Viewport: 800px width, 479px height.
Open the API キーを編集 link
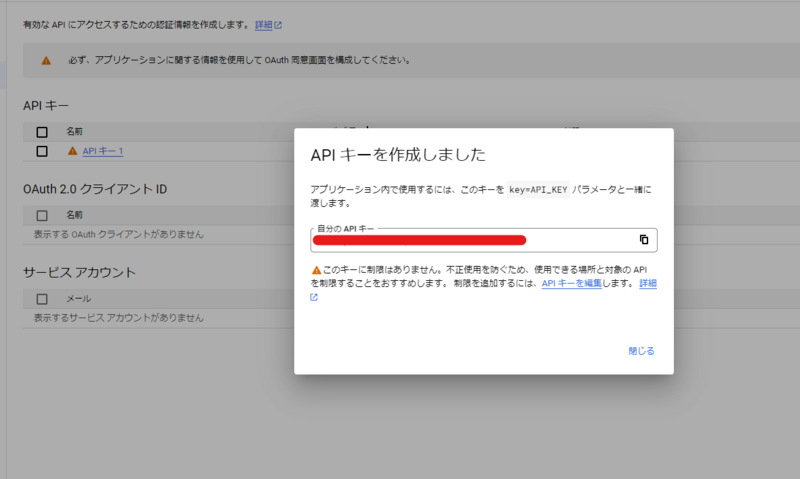coord(571,283)
